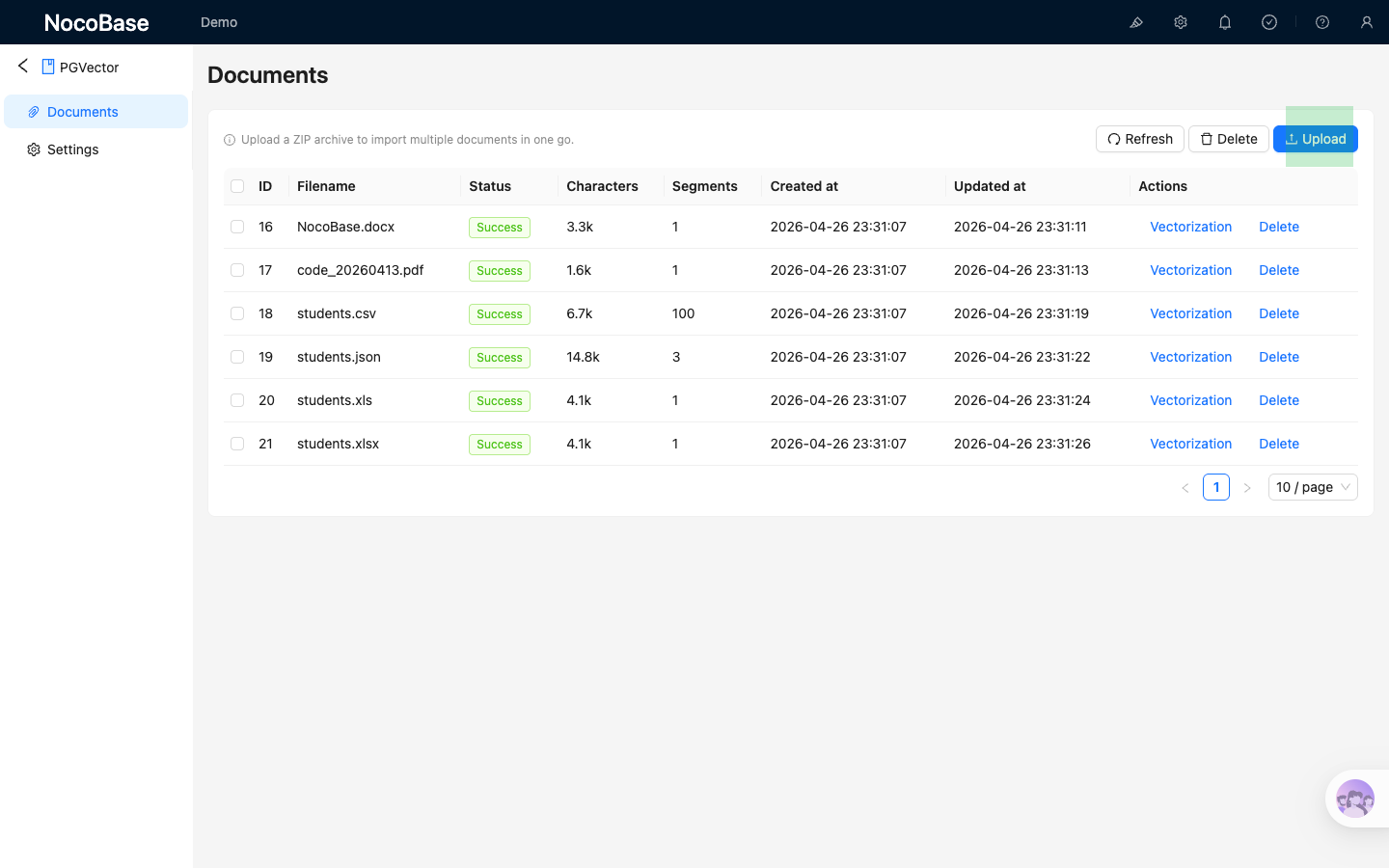Go to next page arrow in pagination

[1247, 488]
